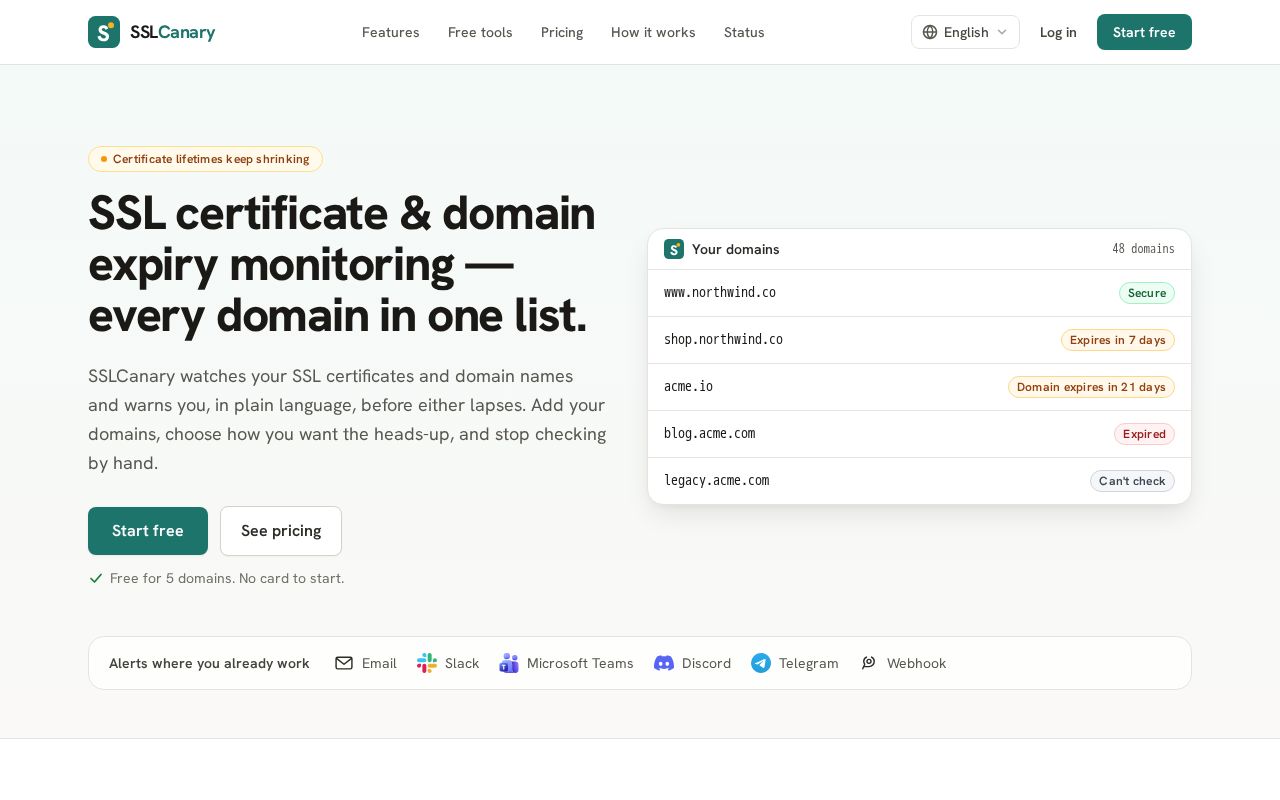Click the Expired status badge
Viewport: 1280px width, 800px height.
(x=1144, y=434)
